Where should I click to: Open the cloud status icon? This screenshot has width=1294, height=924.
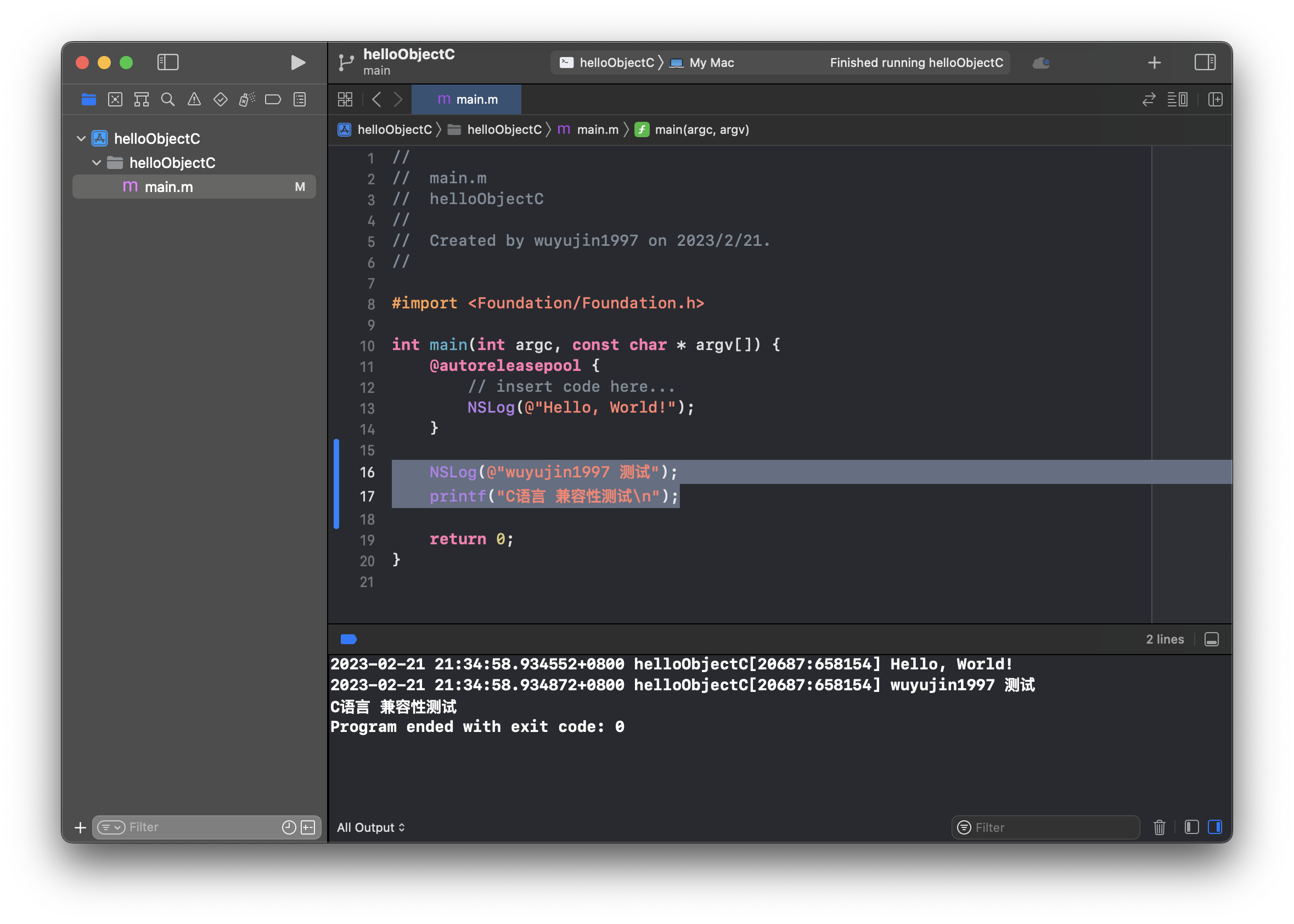point(1041,63)
